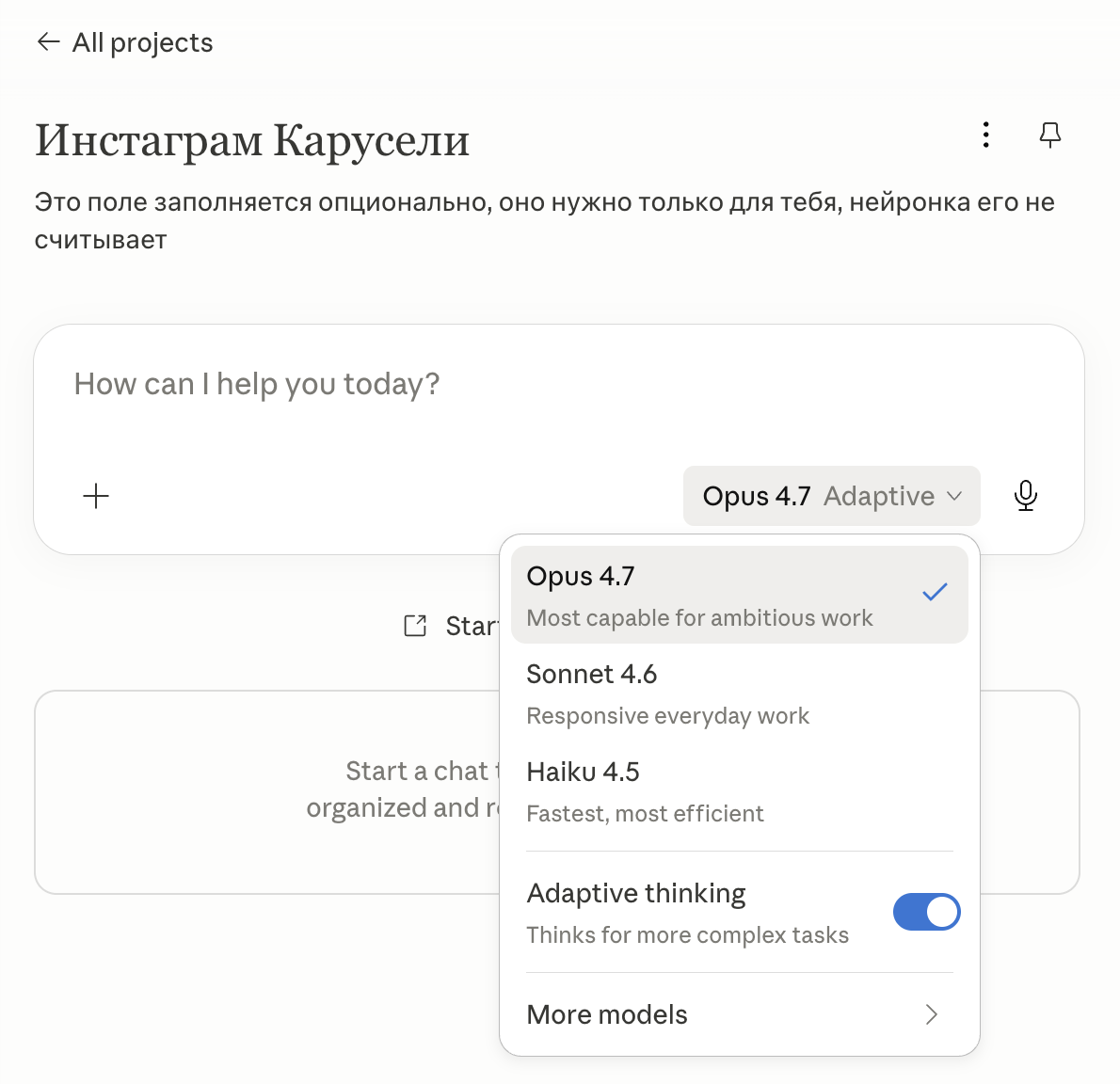Select the Opus 4.7 model option
This screenshot has width=1120, height=1084.
click(x=739, y=595)
